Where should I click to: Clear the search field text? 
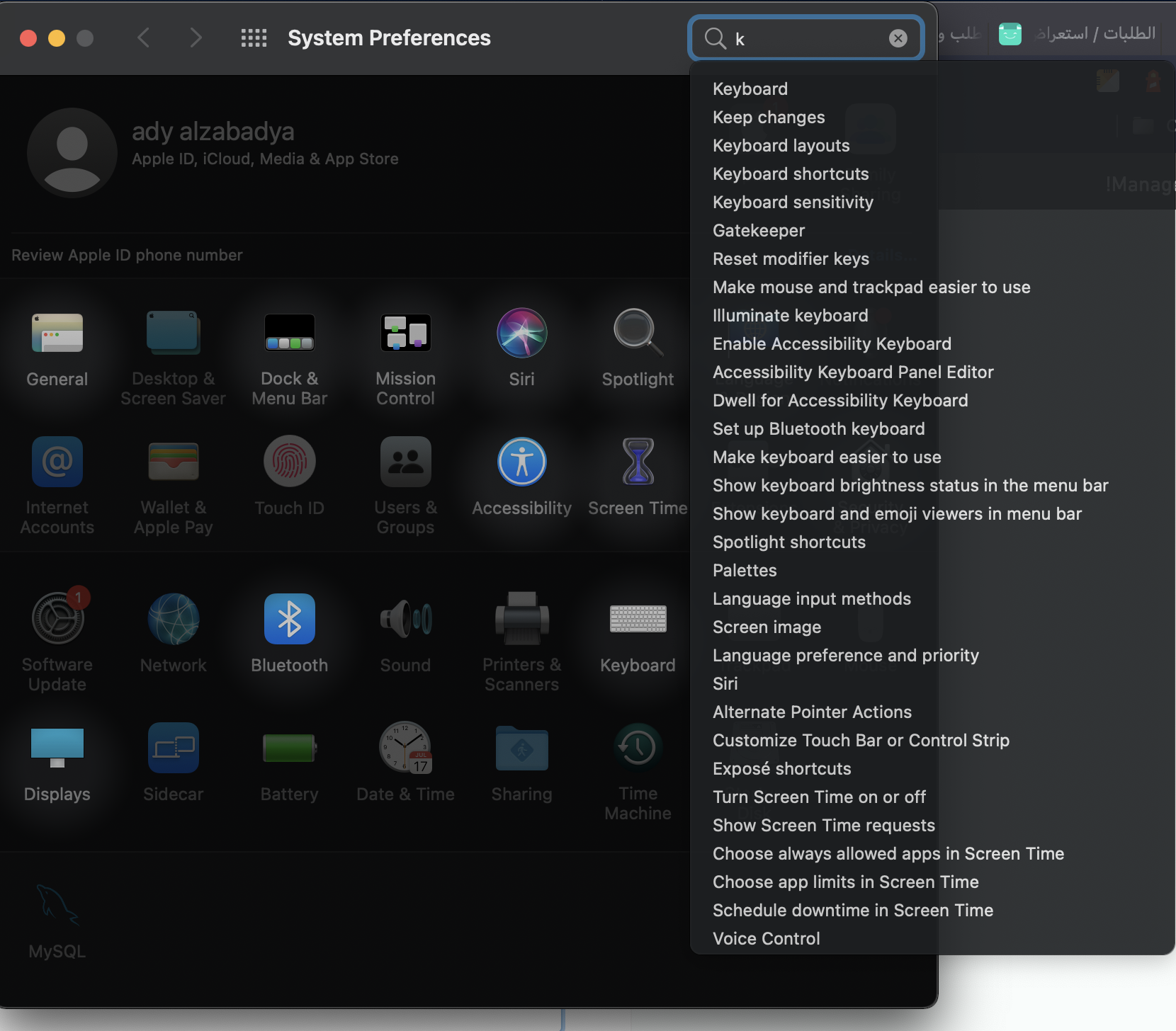click(898, 38)
